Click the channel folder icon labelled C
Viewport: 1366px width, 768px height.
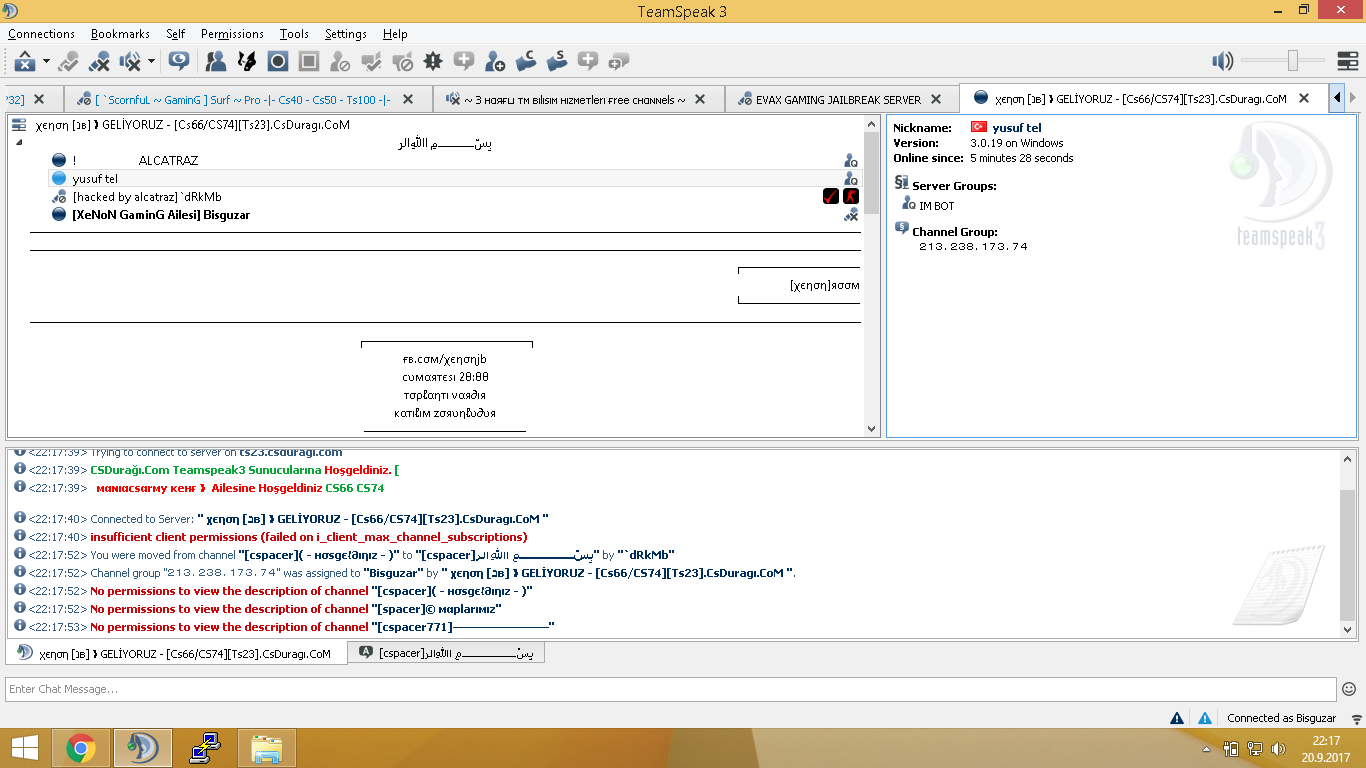pos(526,61)
